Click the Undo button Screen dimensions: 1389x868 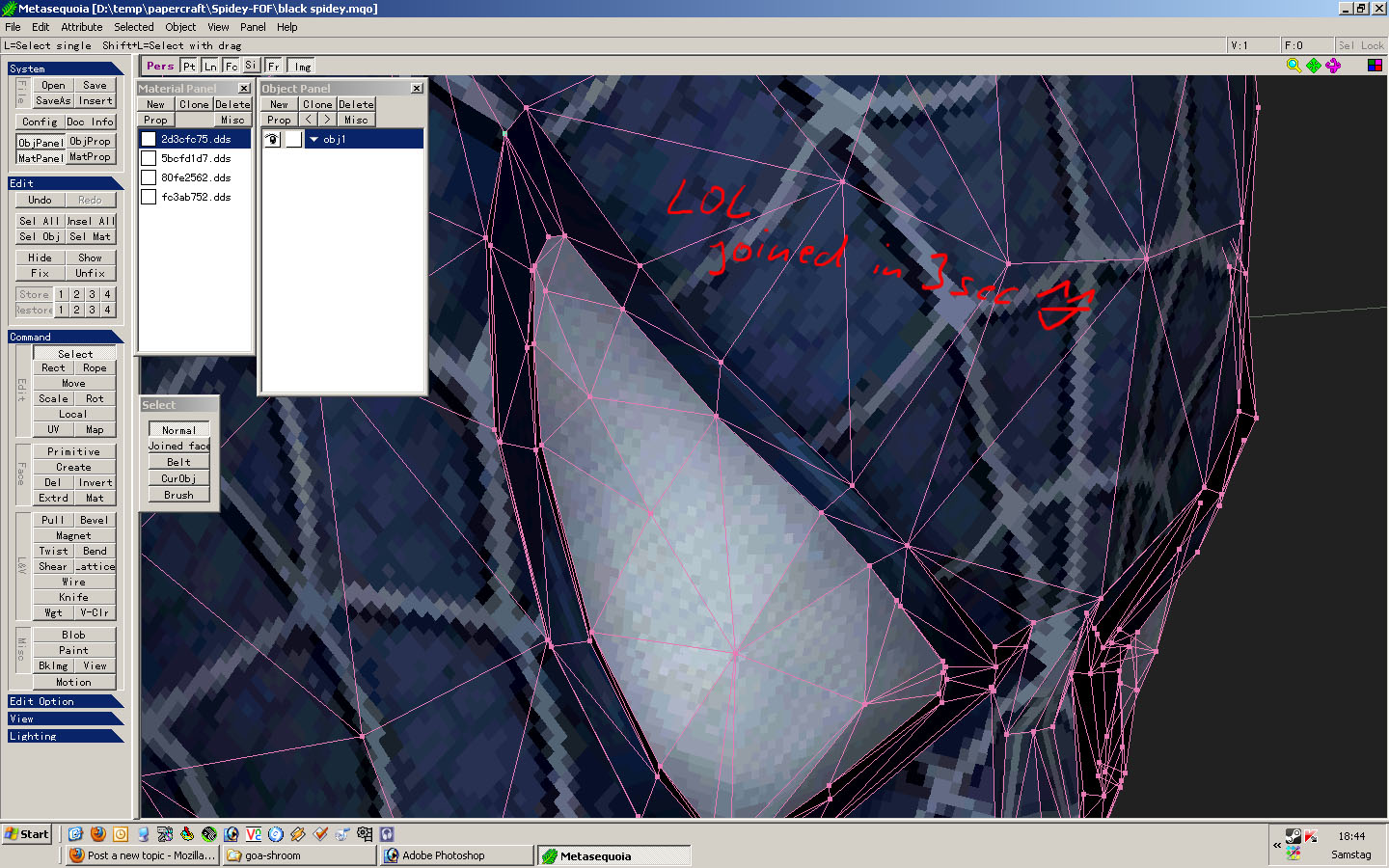(x=41, y=200)
